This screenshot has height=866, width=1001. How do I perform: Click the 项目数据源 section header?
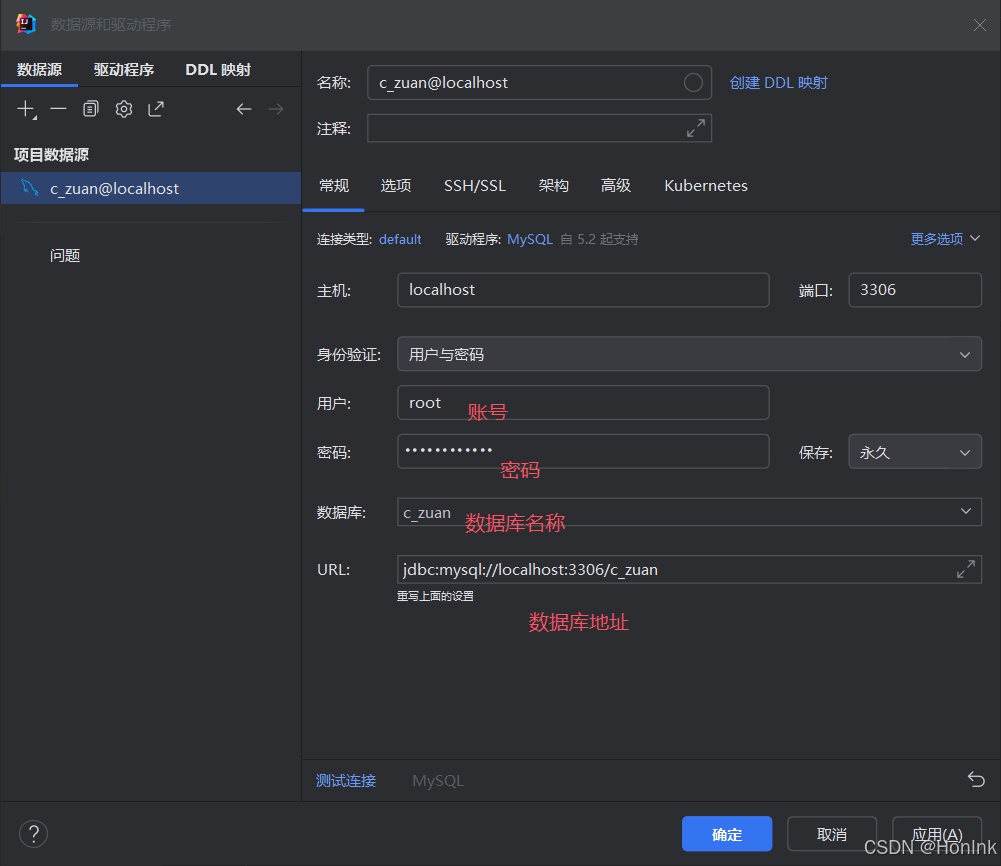pos(51,154)
